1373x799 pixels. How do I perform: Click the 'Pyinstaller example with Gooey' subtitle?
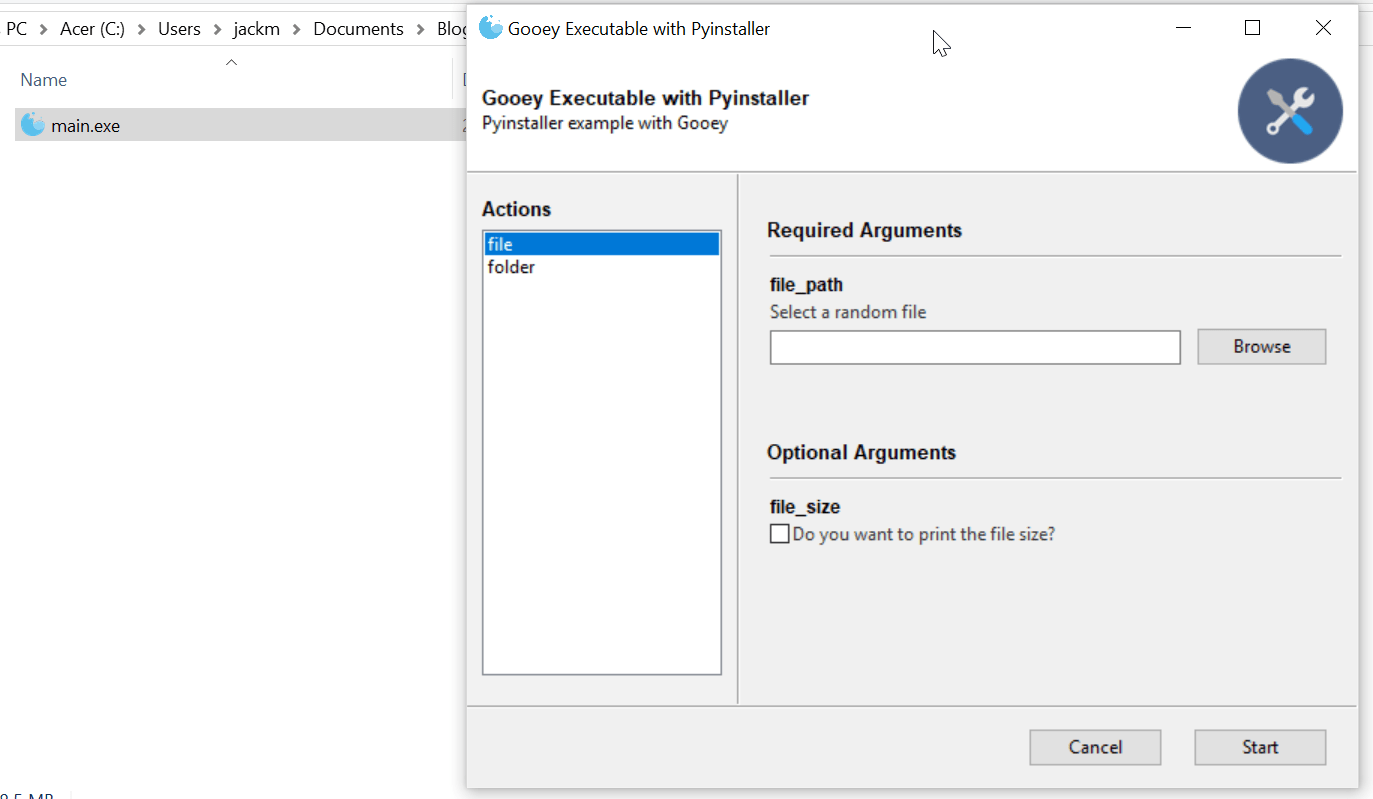[x=605, y=124]
